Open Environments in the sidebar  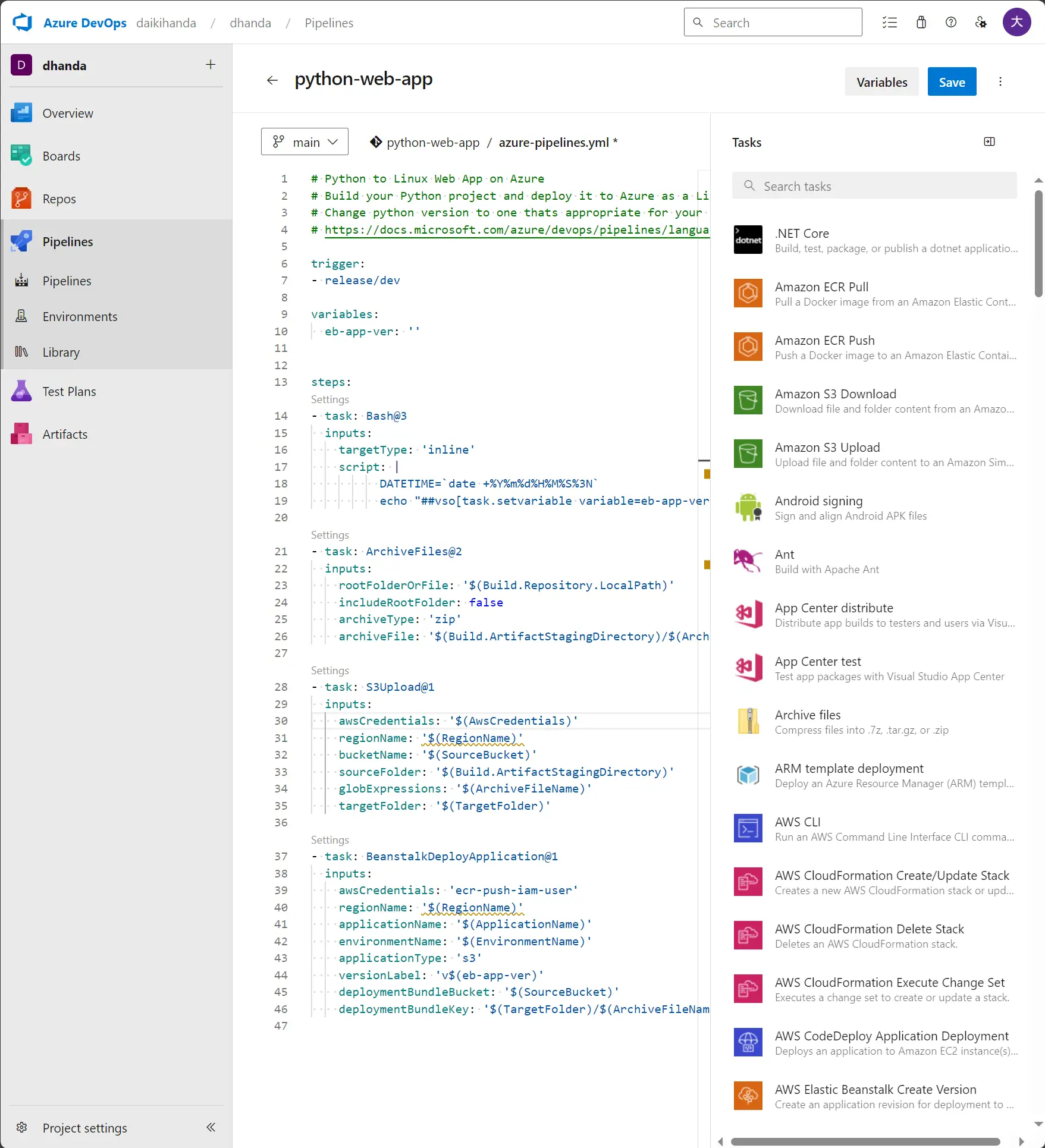point(117,316)
